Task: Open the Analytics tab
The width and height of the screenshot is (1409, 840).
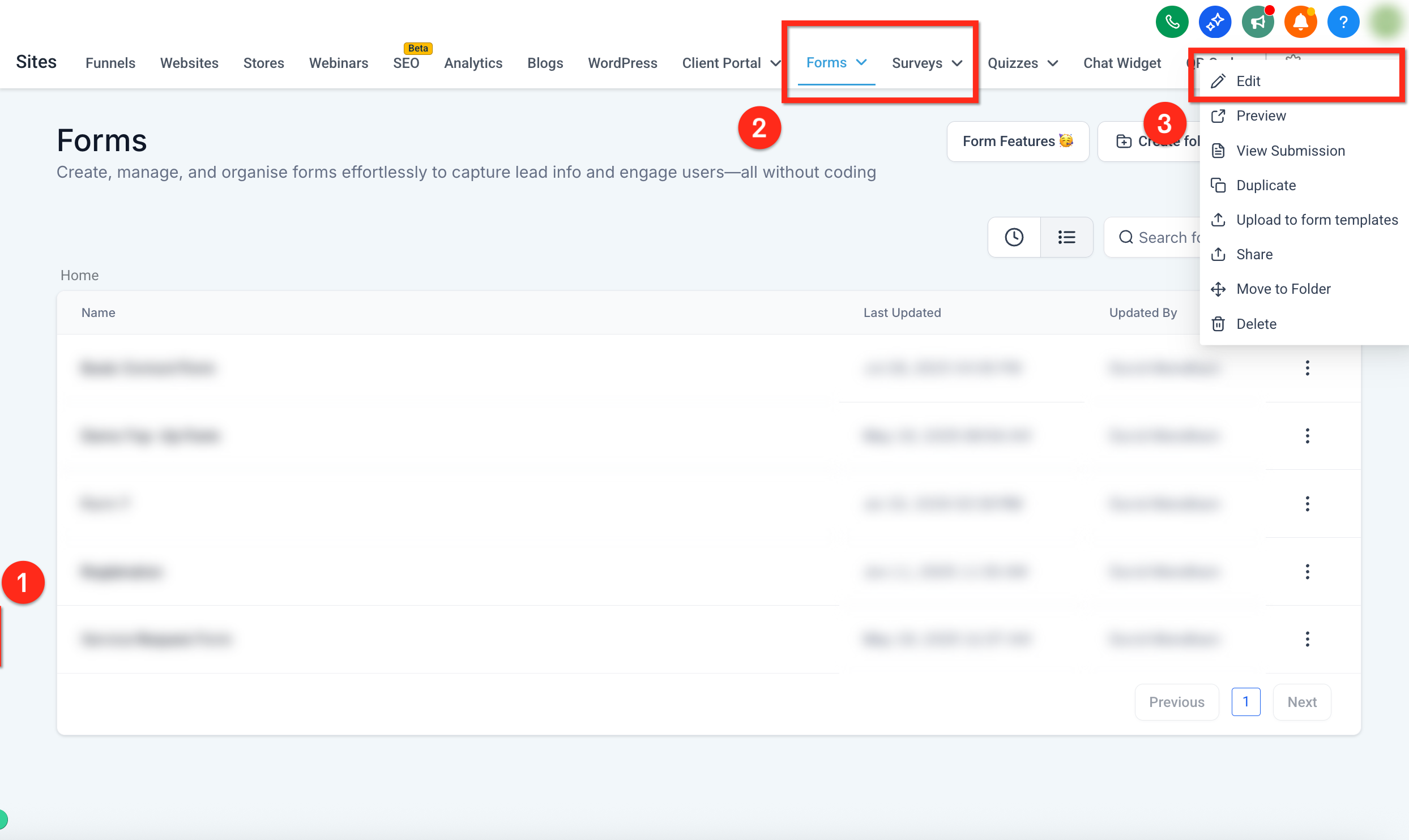Action: [x=473, y=63]
